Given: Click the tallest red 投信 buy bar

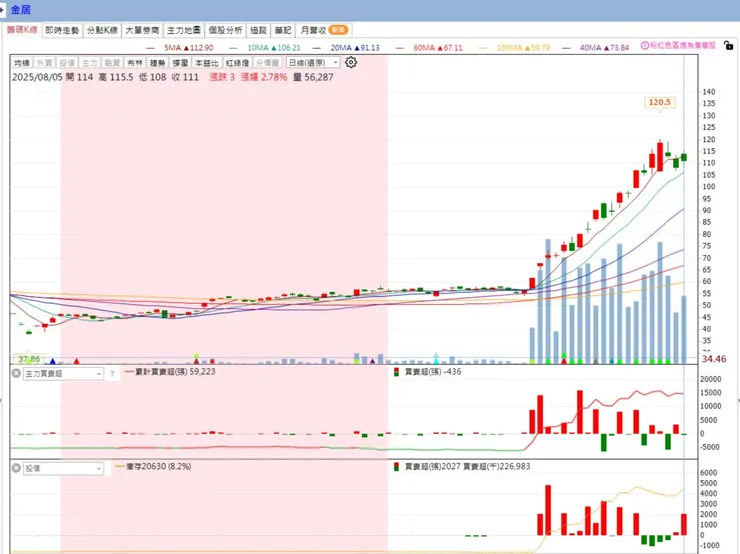Looking at the screenshot, I should [548, 510].
